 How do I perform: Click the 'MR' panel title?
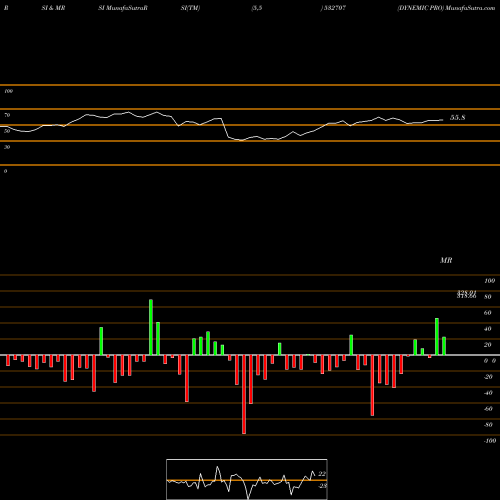coord(446,260)
